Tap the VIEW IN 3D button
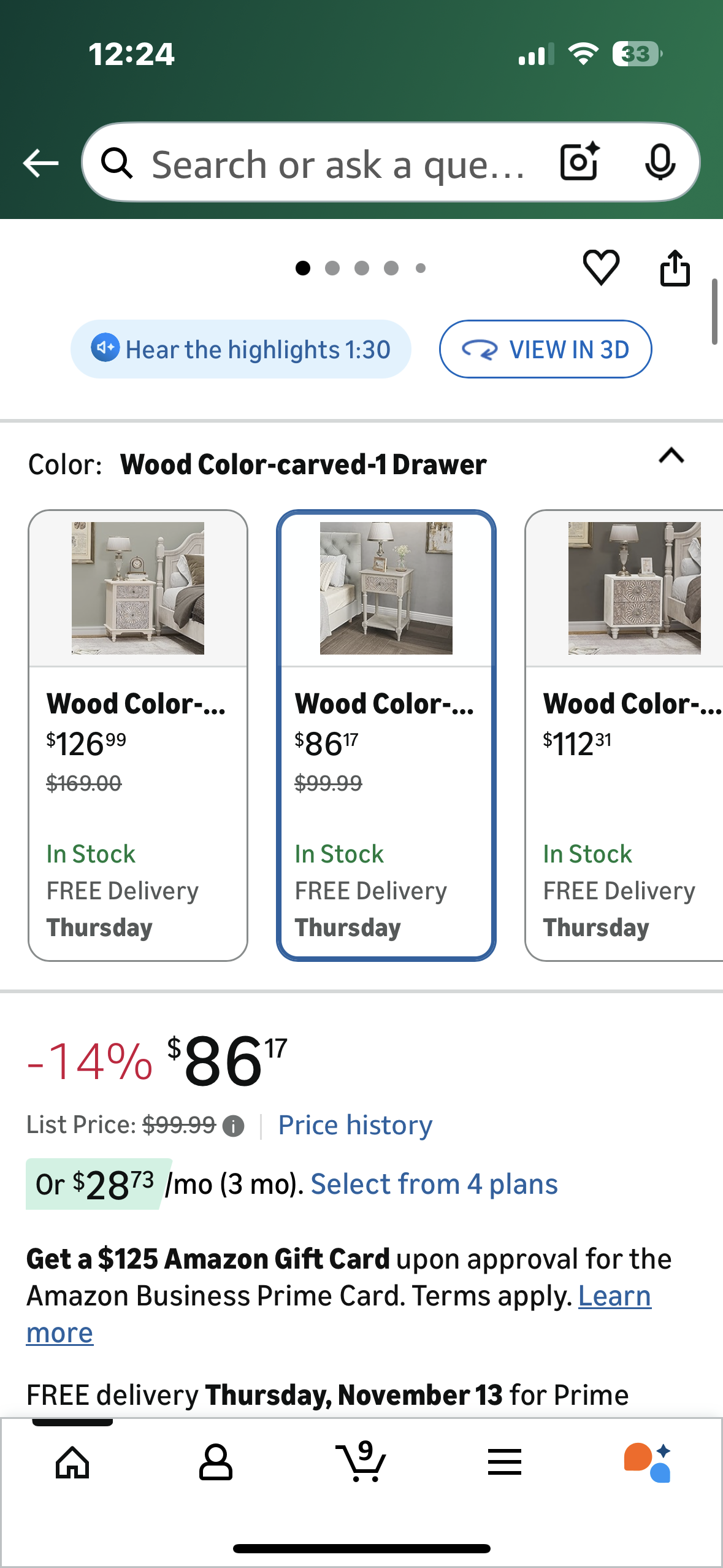The height and width of the screenshot is (1568, 723). pos(545,349)
